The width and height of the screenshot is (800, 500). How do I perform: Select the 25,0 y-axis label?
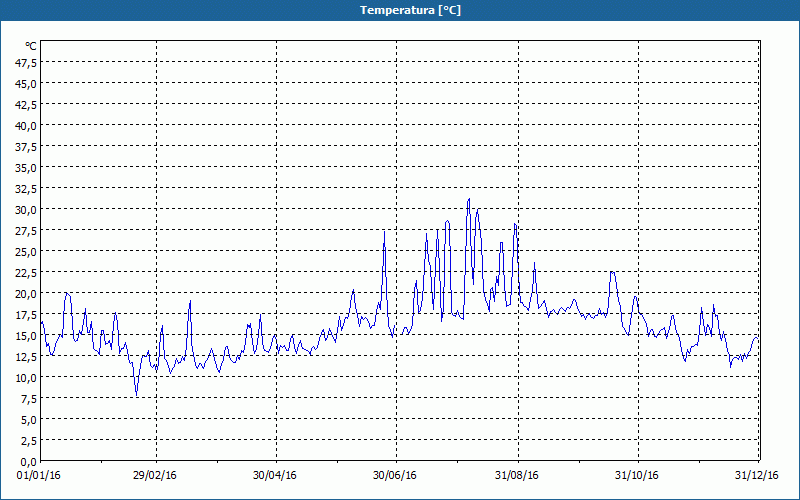pos(26,252)
